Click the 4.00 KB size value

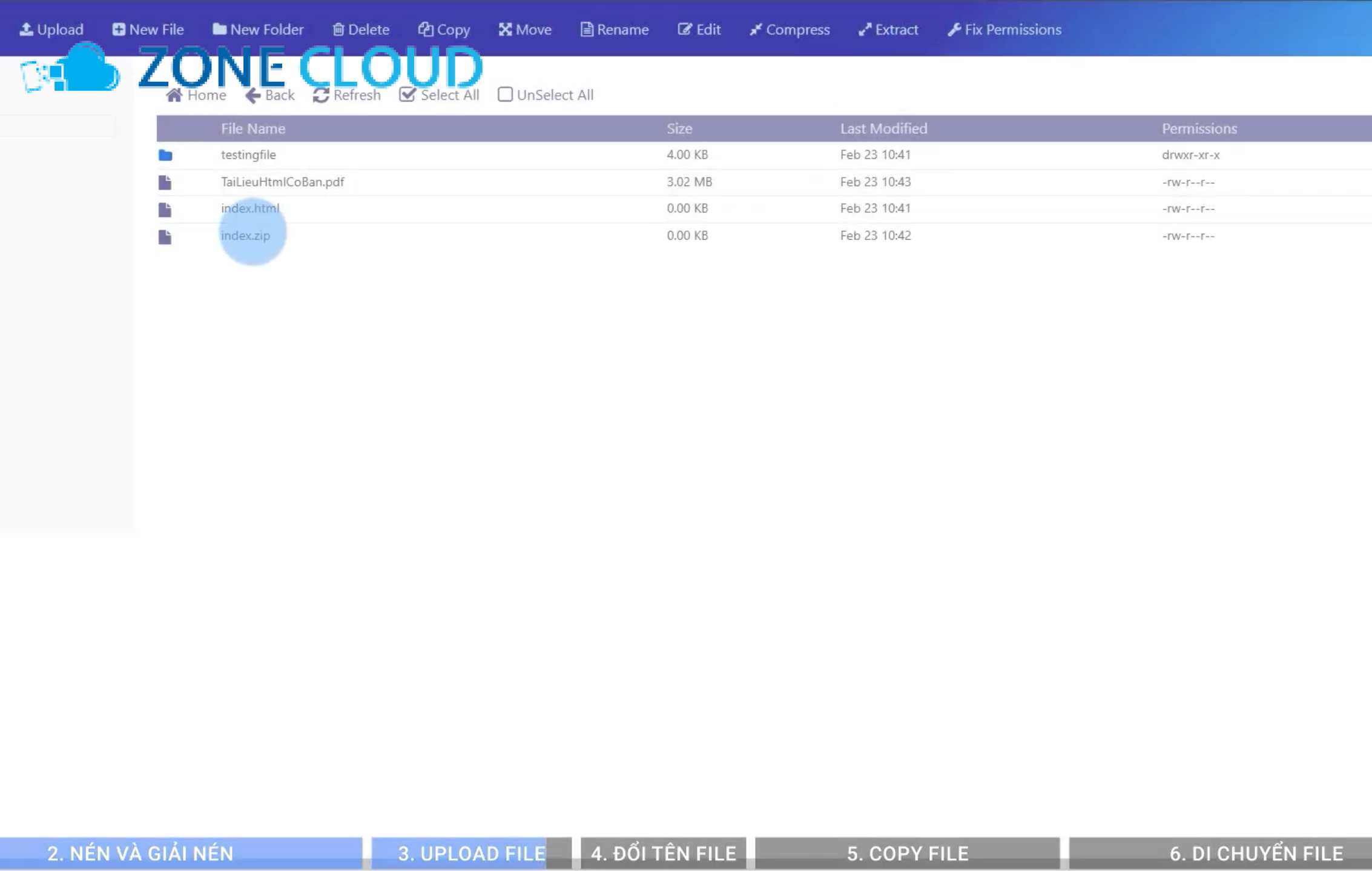687,154
